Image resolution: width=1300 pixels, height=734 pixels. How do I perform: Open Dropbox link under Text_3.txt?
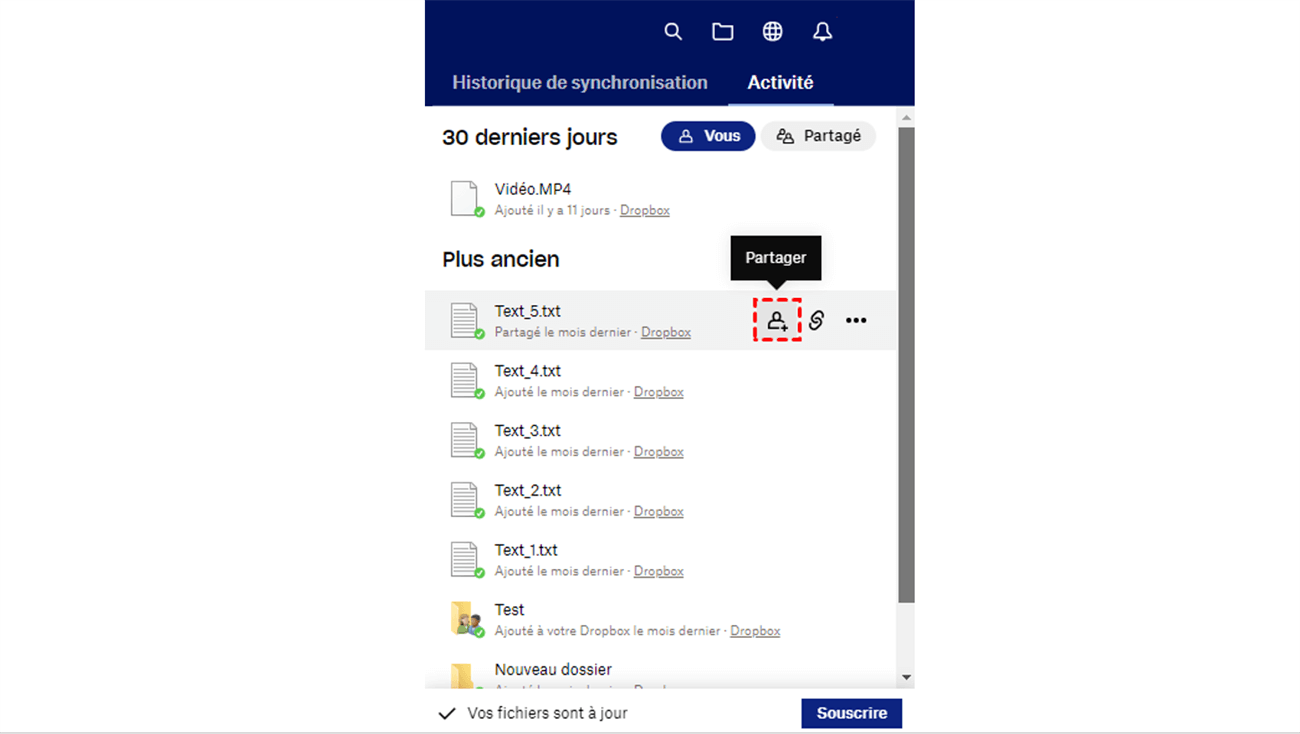659,452
